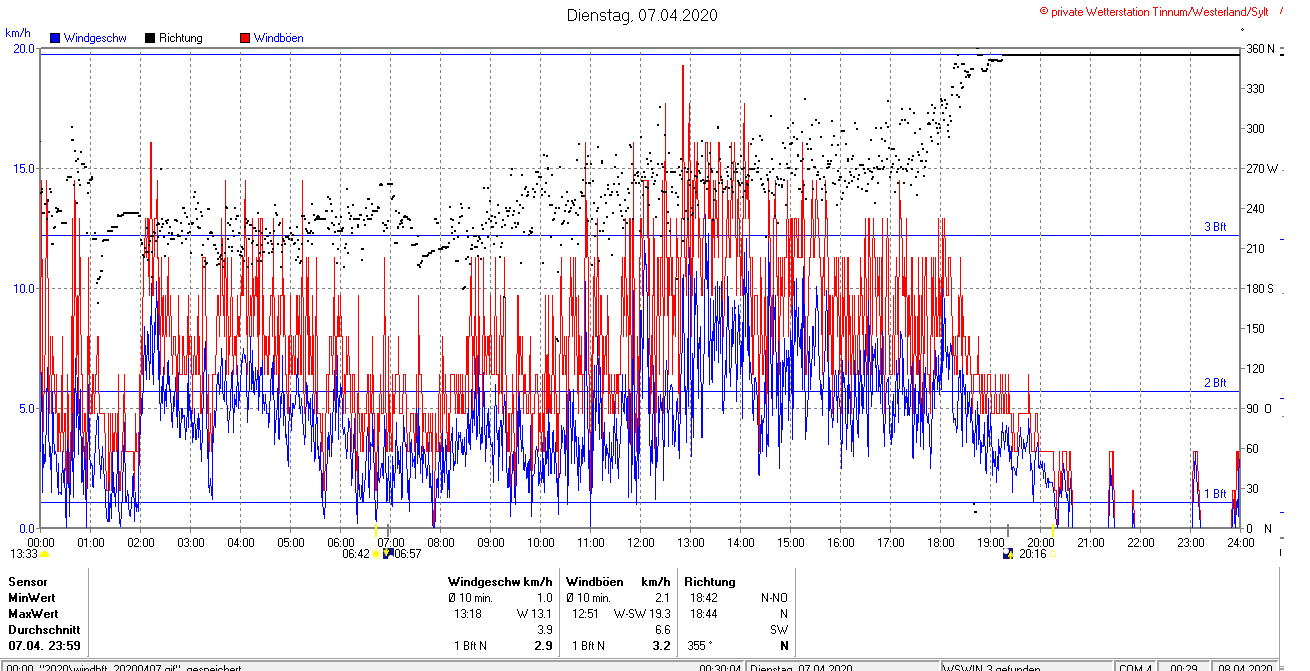Viewport: 1310px width, 671px height.
Task: Click the COM 4 status bar field
Action: 1136,667
